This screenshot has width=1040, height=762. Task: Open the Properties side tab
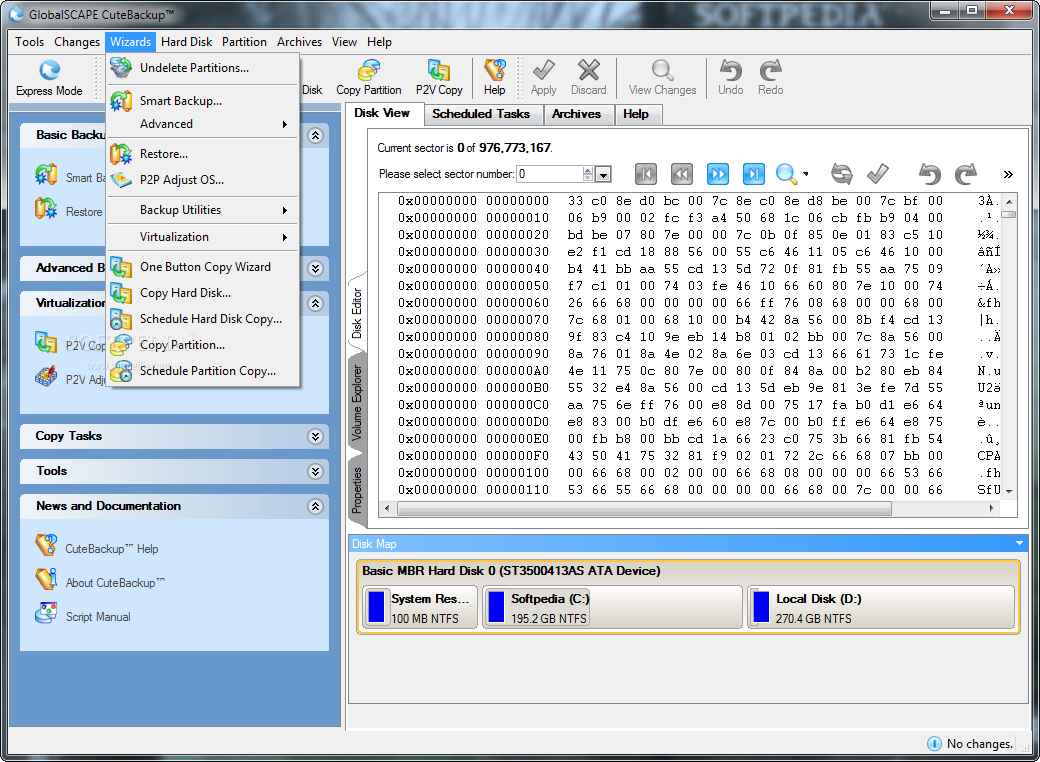(x=357, y=490)
